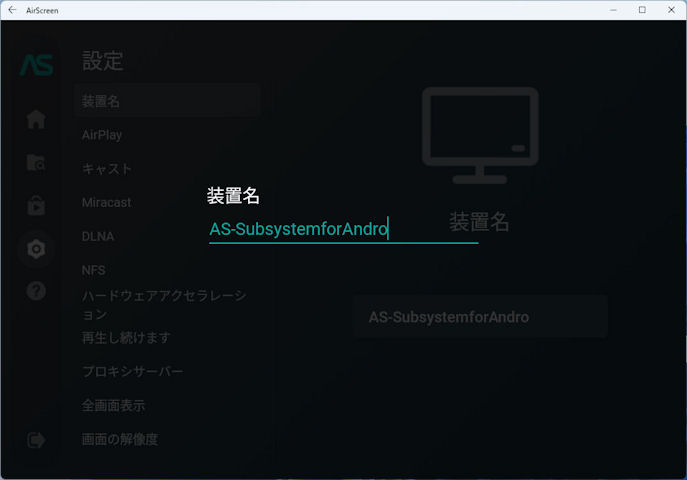
Task: Select the Settings gear icon in sidebar
Action: click(36, 249)
